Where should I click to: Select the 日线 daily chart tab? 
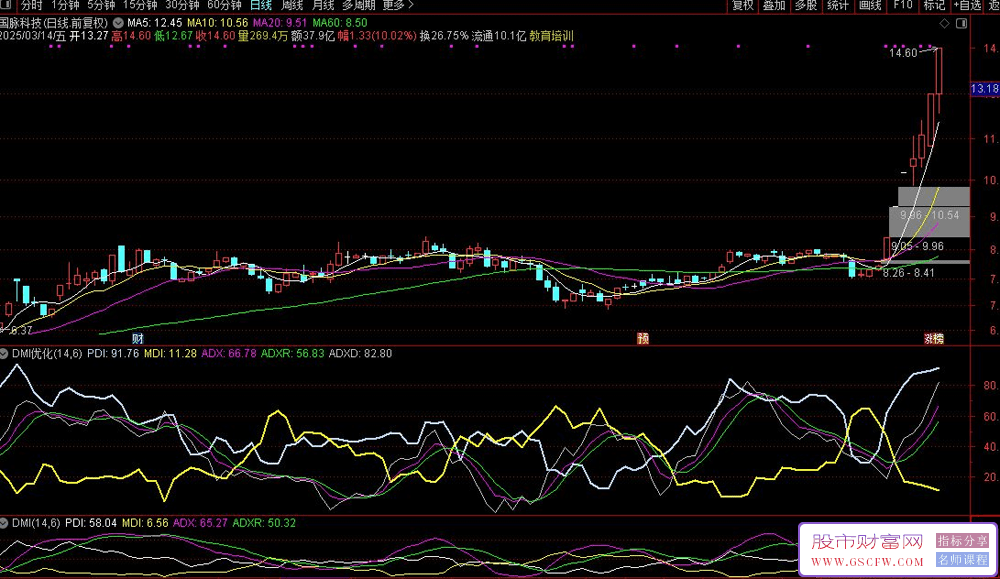pyautogui.click(x=261, y=6)
